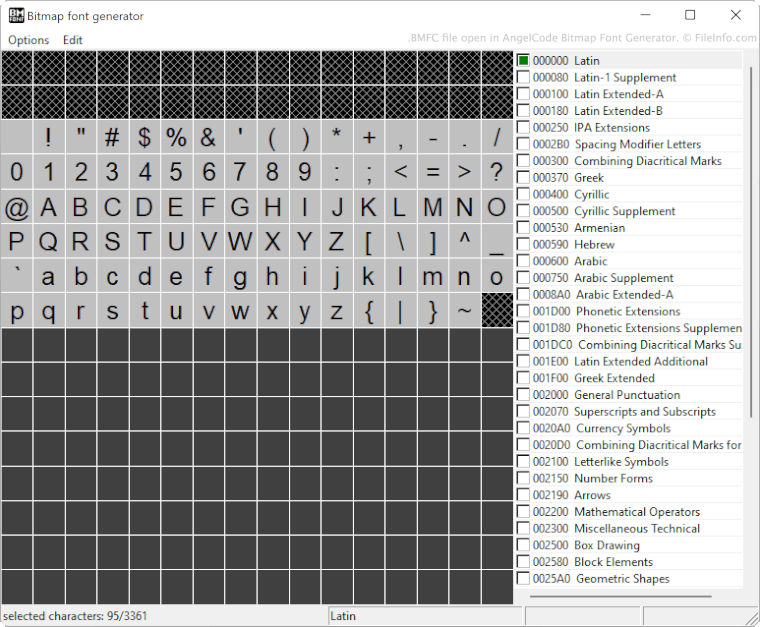Select the capital 'W' glyph cell

(x=241, y=242)
